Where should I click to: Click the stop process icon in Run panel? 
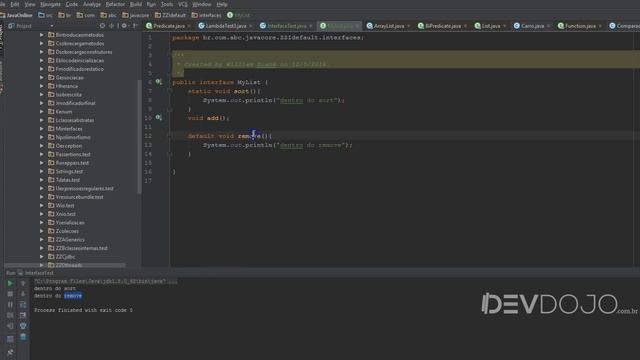[10, 294]
